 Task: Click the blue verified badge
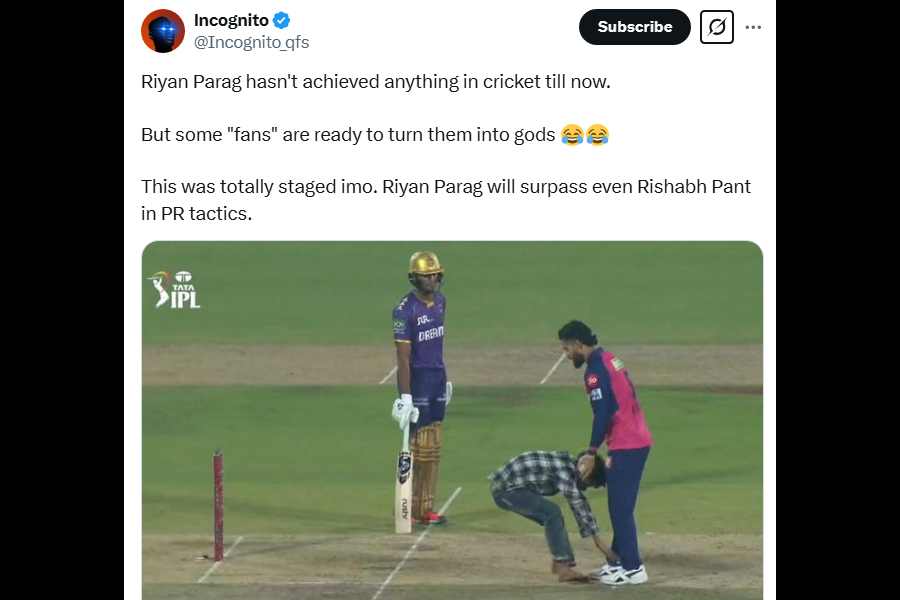click(x=281, y=21)
